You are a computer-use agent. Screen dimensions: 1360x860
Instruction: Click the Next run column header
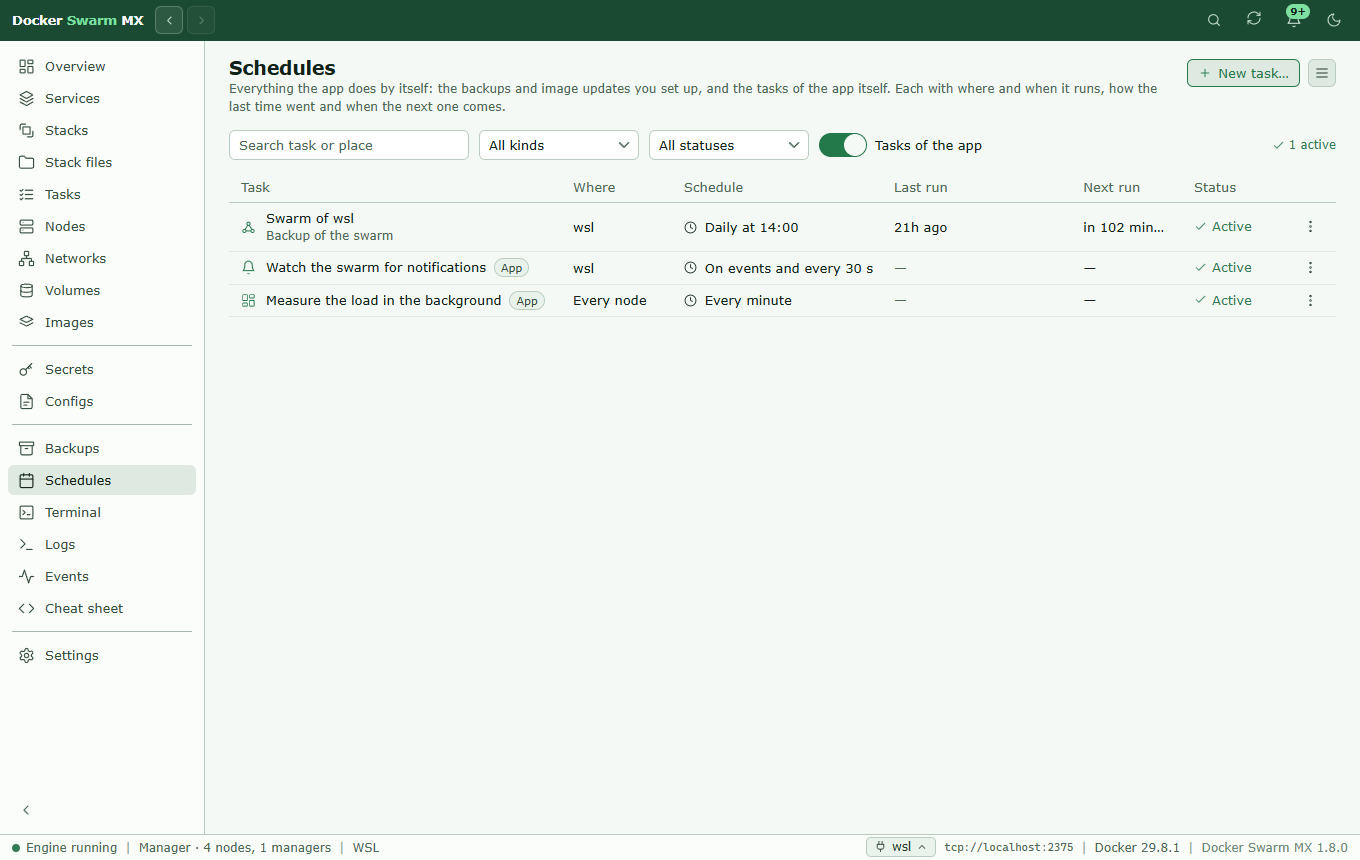(1112, 187)
